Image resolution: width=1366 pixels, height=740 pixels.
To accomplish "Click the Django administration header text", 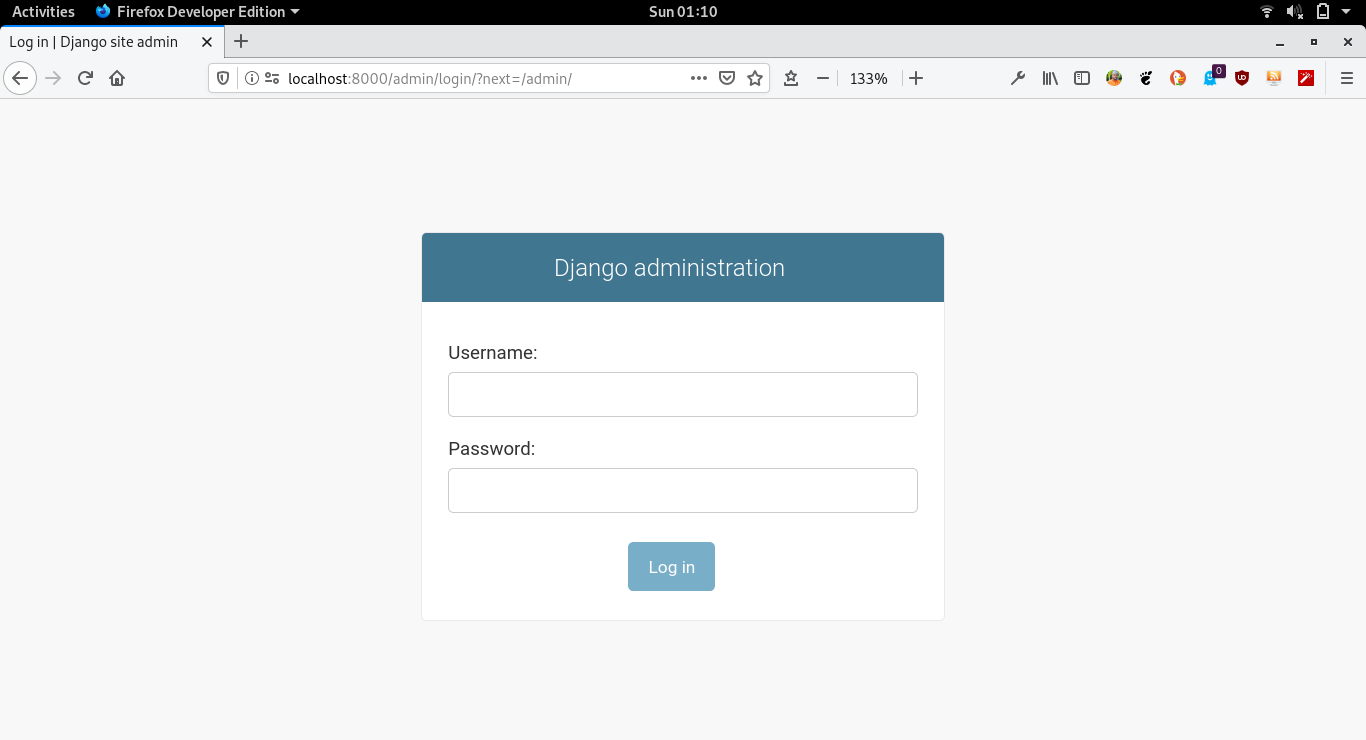I will tap(669, 268).
